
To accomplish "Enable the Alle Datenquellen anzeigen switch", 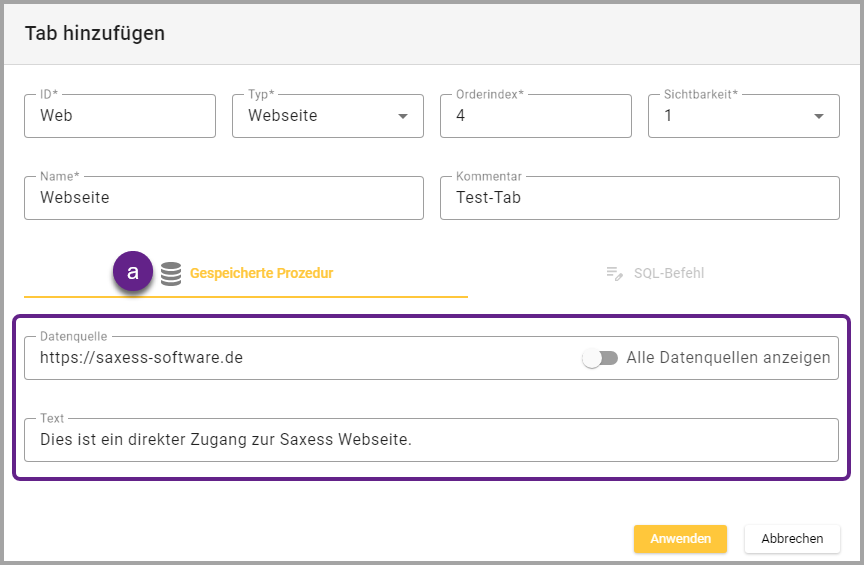I will [600, 358].
